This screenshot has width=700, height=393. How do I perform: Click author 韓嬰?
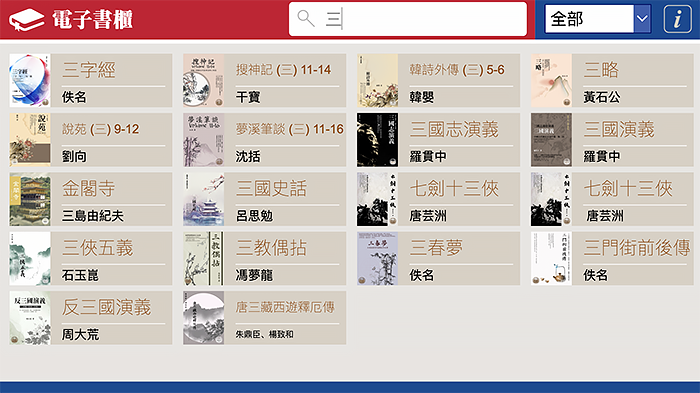coord(422,97)
